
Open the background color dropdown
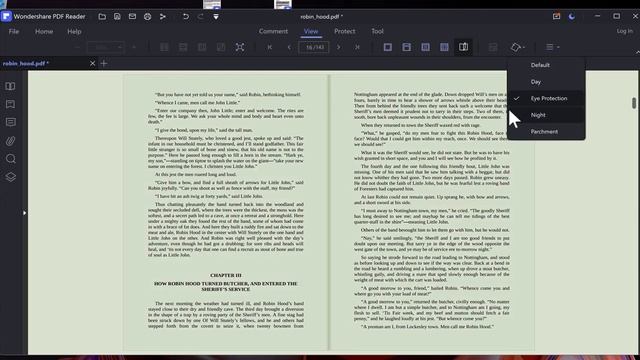518,47
